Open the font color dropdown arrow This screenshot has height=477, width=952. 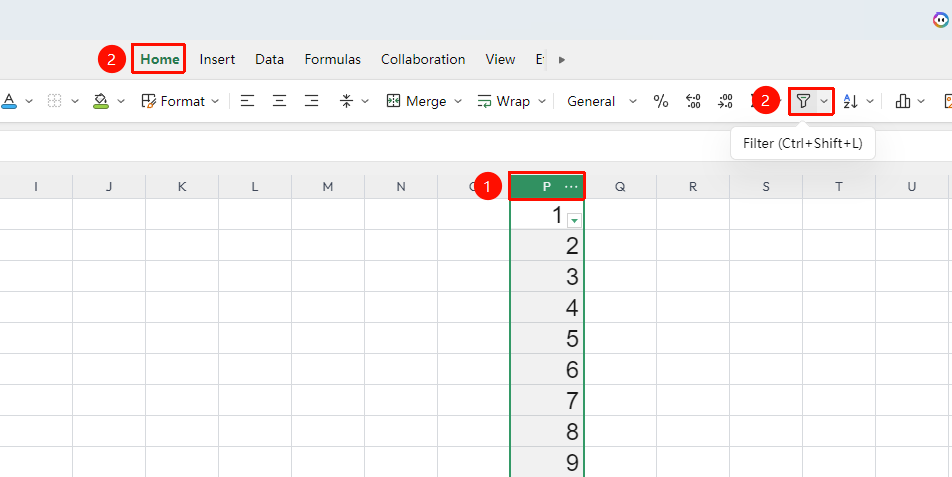(29, 101)
